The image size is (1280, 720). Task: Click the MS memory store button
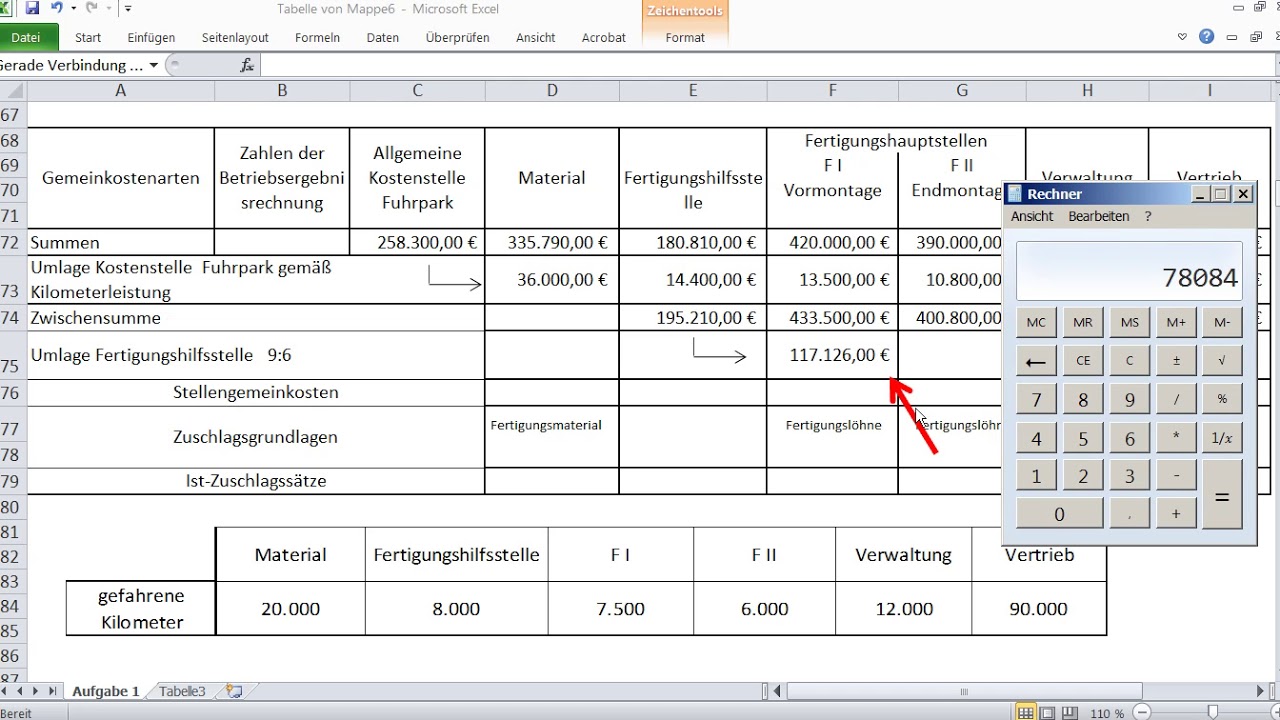pyautogui.click(x=1129, y=323)
